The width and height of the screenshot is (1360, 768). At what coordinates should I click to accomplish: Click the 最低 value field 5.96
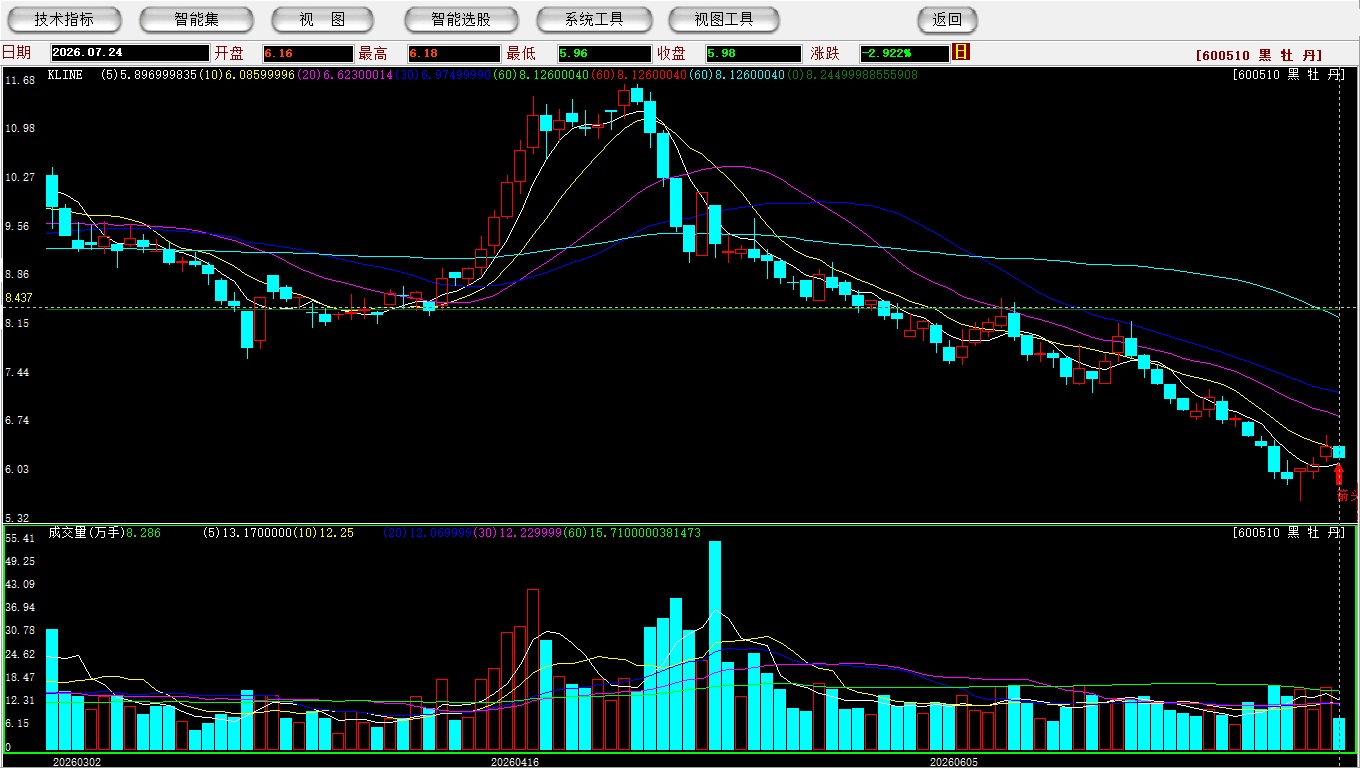604,53
